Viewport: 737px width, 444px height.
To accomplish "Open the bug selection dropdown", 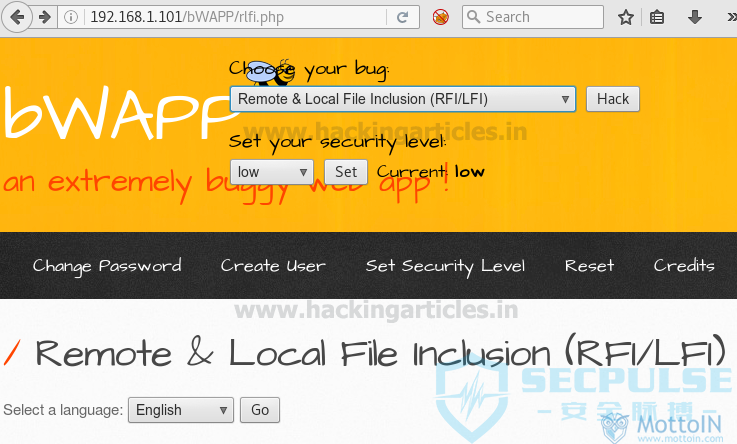I will [403, 99].
